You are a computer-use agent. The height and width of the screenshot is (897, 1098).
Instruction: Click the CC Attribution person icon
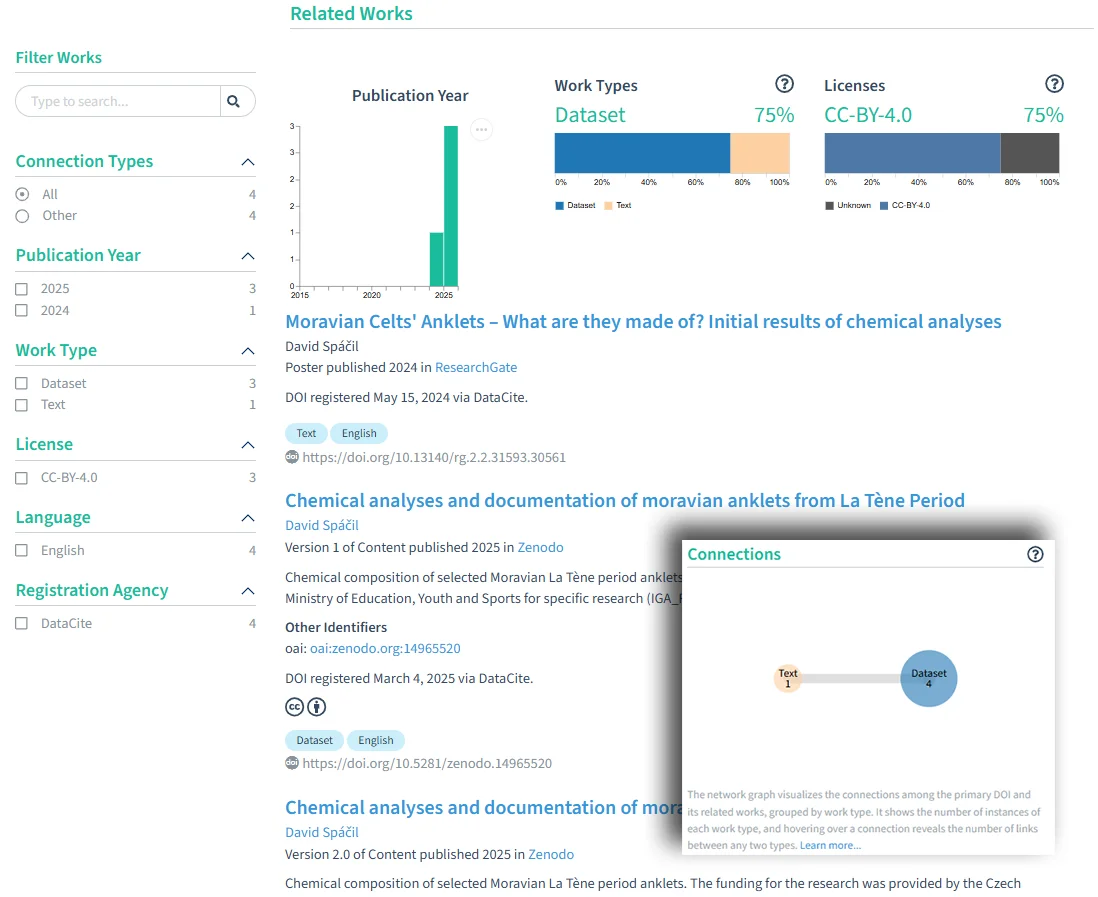[317, 707]
